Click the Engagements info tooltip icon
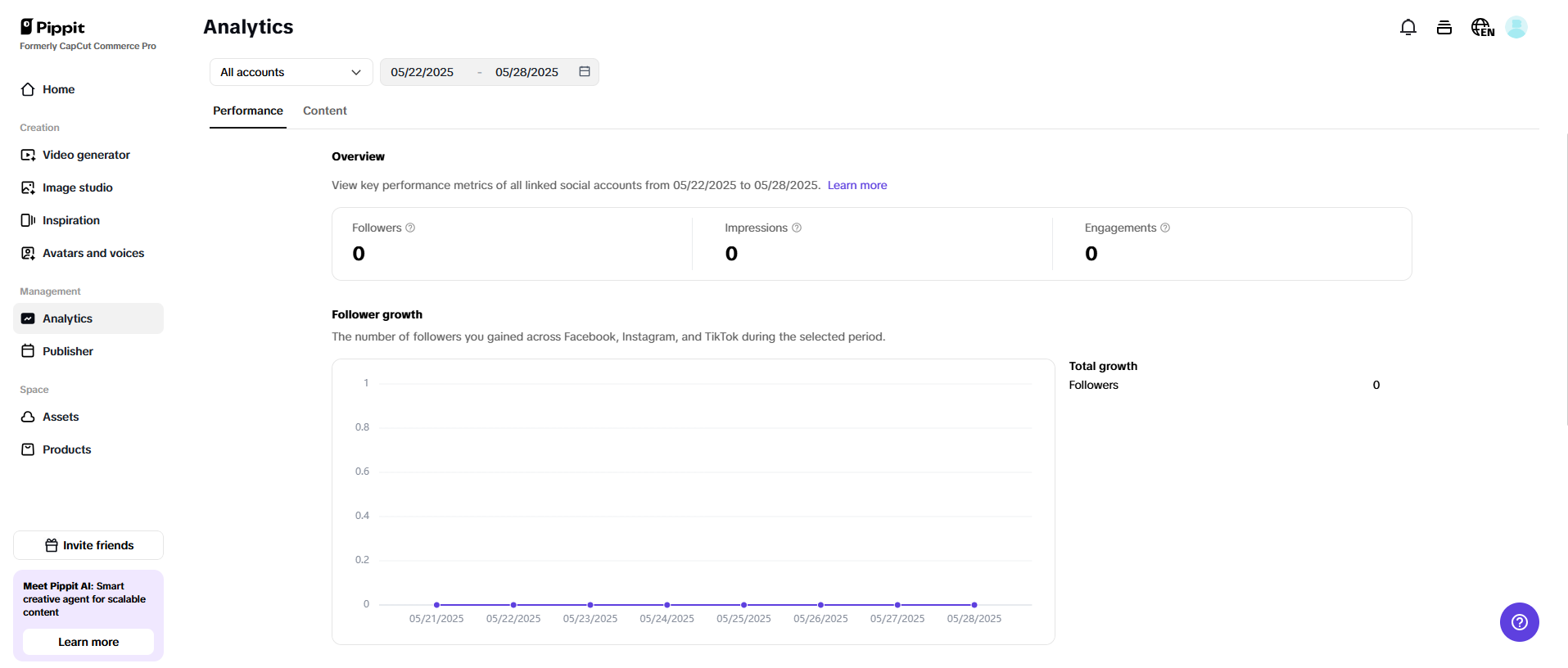Viewport: 1568px width, 668px height. pos(1165,228)
